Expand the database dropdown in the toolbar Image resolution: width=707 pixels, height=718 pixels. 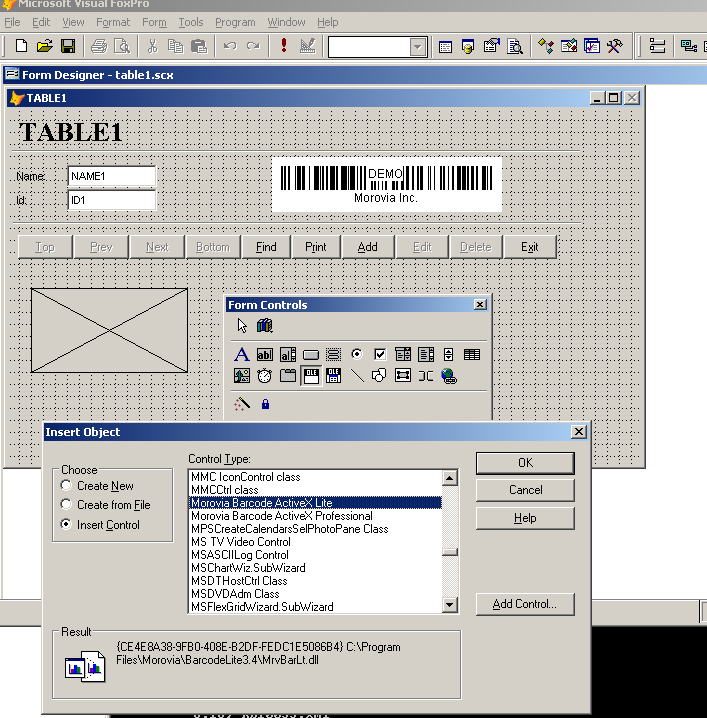tap(417, 47)
